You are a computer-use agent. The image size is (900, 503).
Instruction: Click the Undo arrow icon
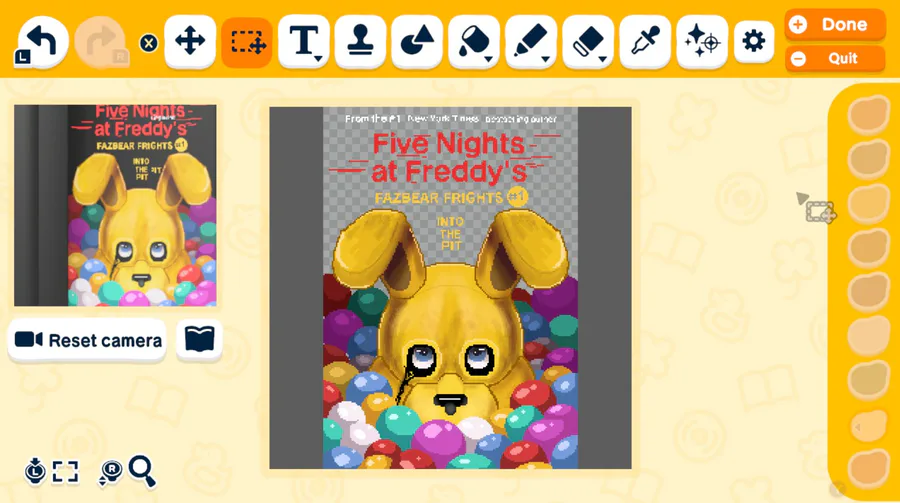(42, 41)
